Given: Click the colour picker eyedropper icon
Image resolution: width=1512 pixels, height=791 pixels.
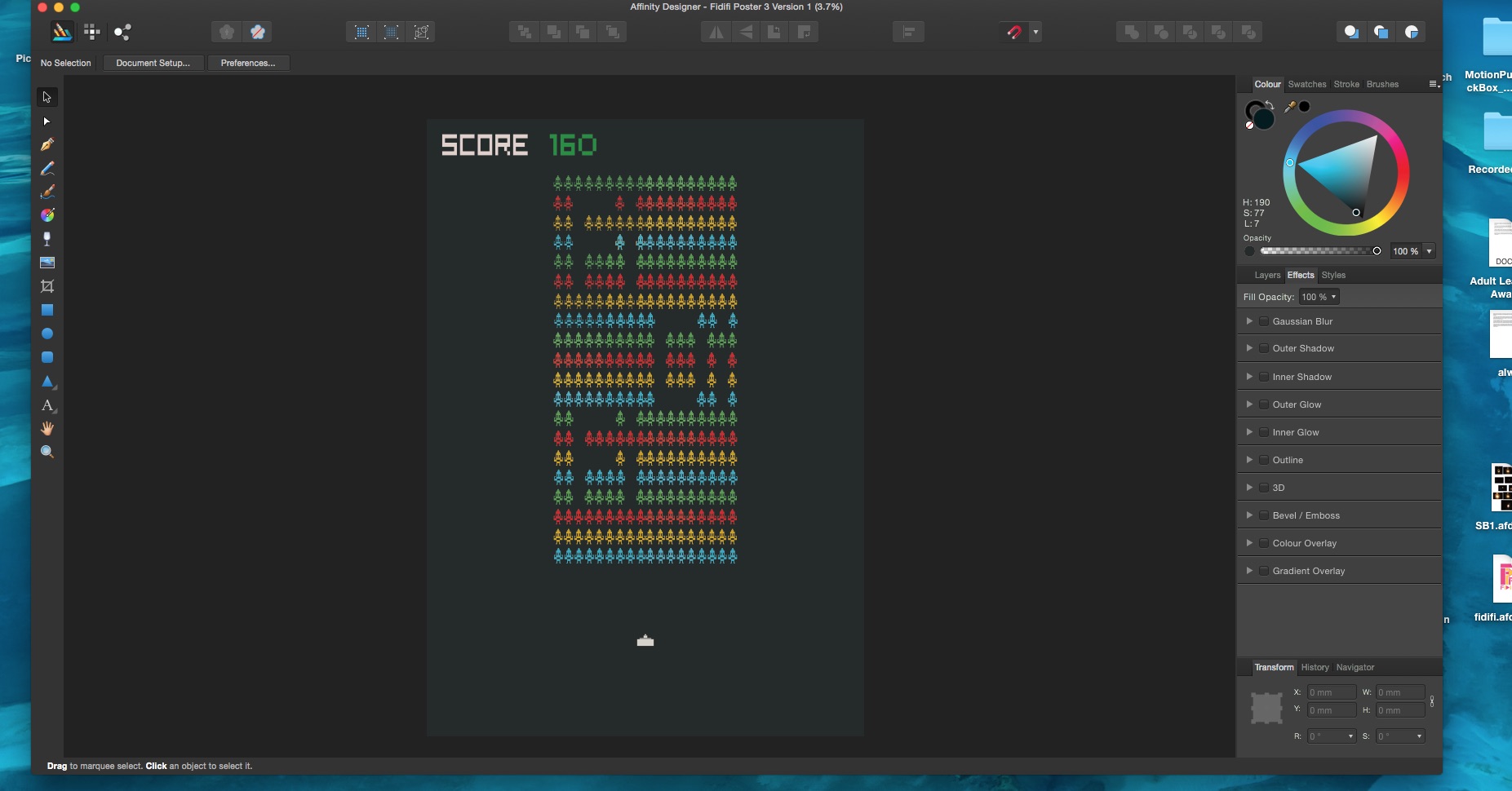Looking at the screenshot, I should tap(1290, 107).
